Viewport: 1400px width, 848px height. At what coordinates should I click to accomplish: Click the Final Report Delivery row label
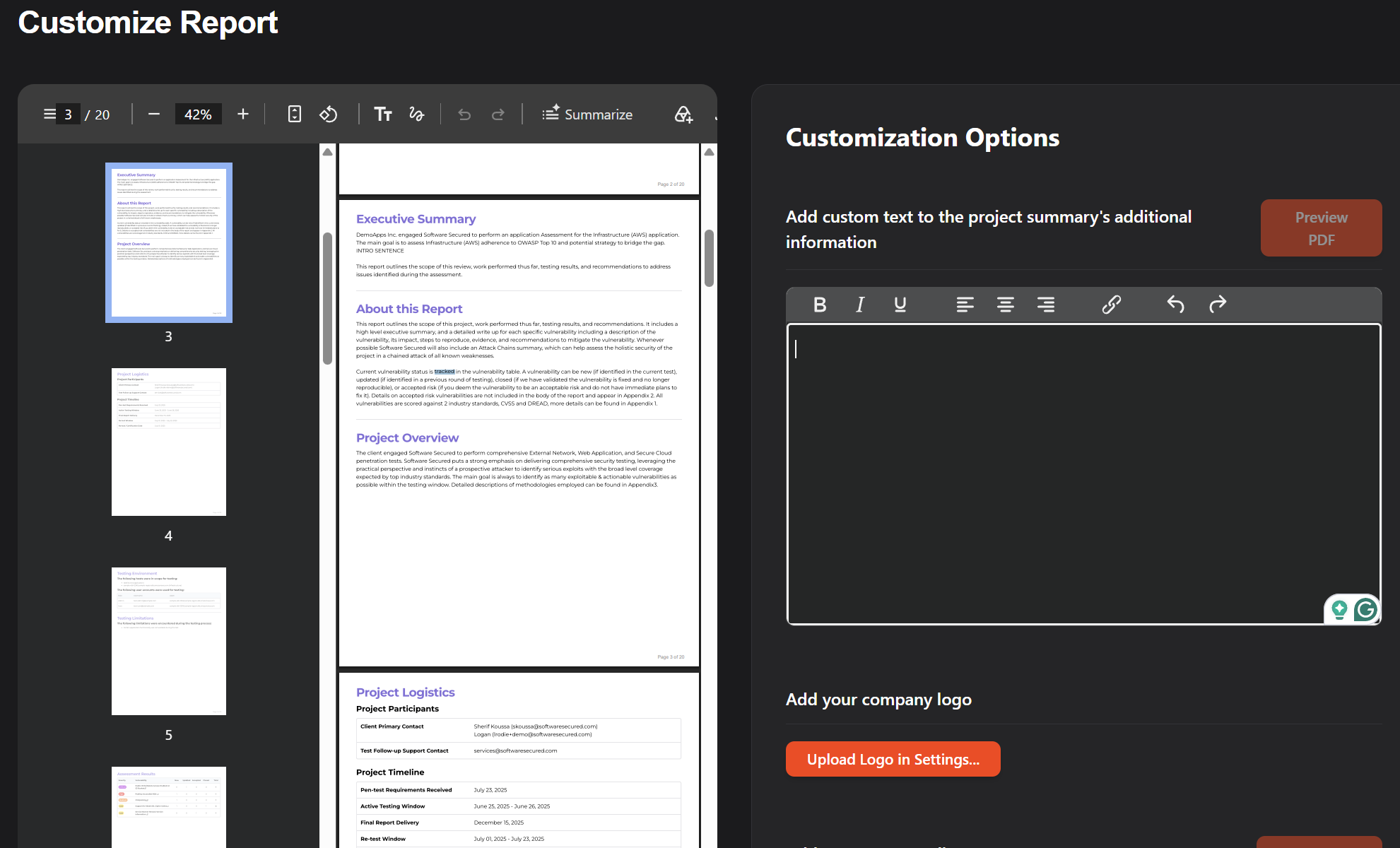point(389,823)
